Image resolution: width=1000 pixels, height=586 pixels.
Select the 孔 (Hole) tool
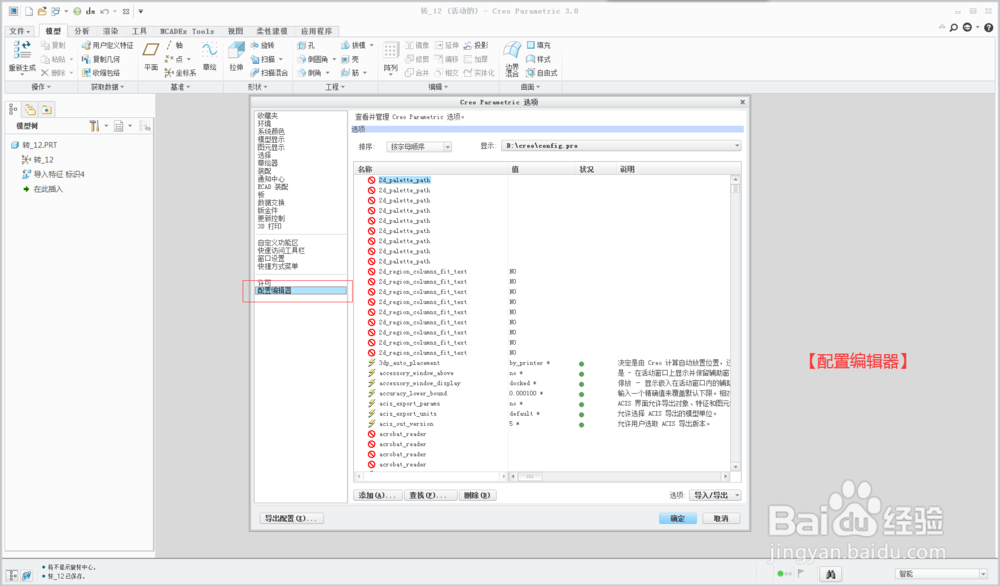pyautogui.click(x=306, y=45)
